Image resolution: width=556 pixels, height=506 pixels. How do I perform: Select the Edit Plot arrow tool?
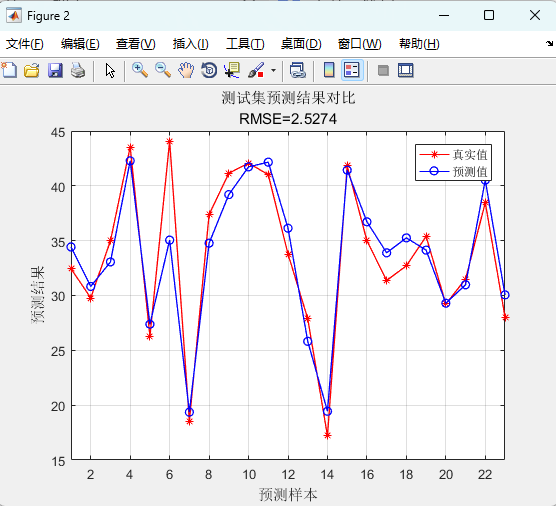pyautogui.click(x=110, y=70)
